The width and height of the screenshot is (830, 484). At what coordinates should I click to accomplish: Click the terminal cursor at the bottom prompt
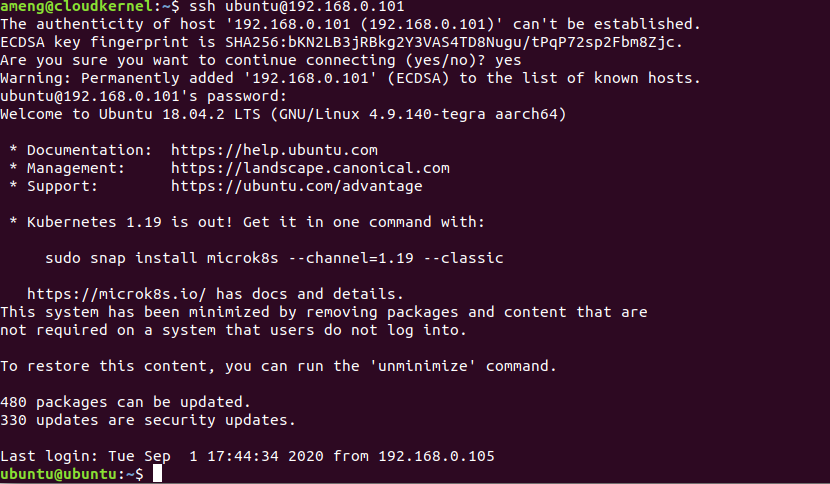click(x=157, y=474)
